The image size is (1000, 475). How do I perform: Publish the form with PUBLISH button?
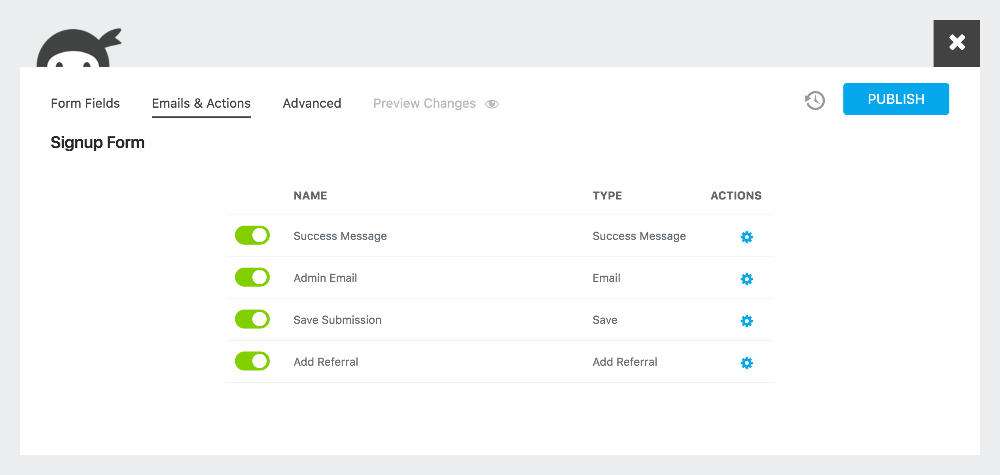[896, 99]
